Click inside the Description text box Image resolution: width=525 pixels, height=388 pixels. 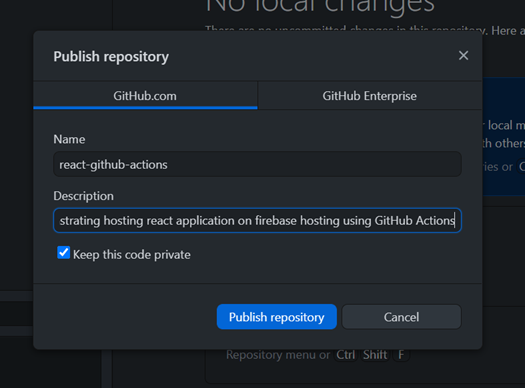[257, 220]
